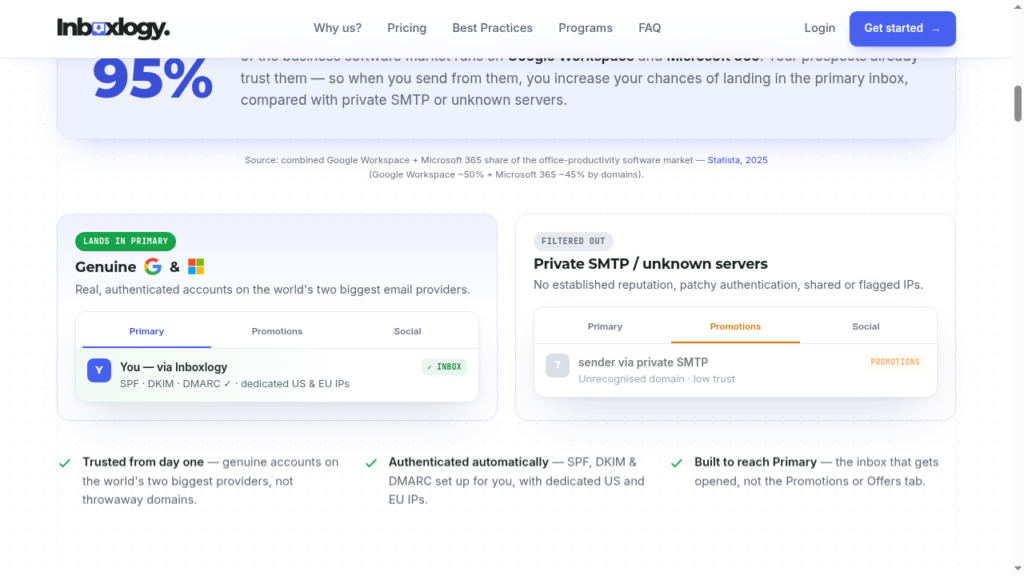This screenshot has height=576, width=1024.
Task: Open the sender via private SMTP email row
Action: (x=735, y=370)
